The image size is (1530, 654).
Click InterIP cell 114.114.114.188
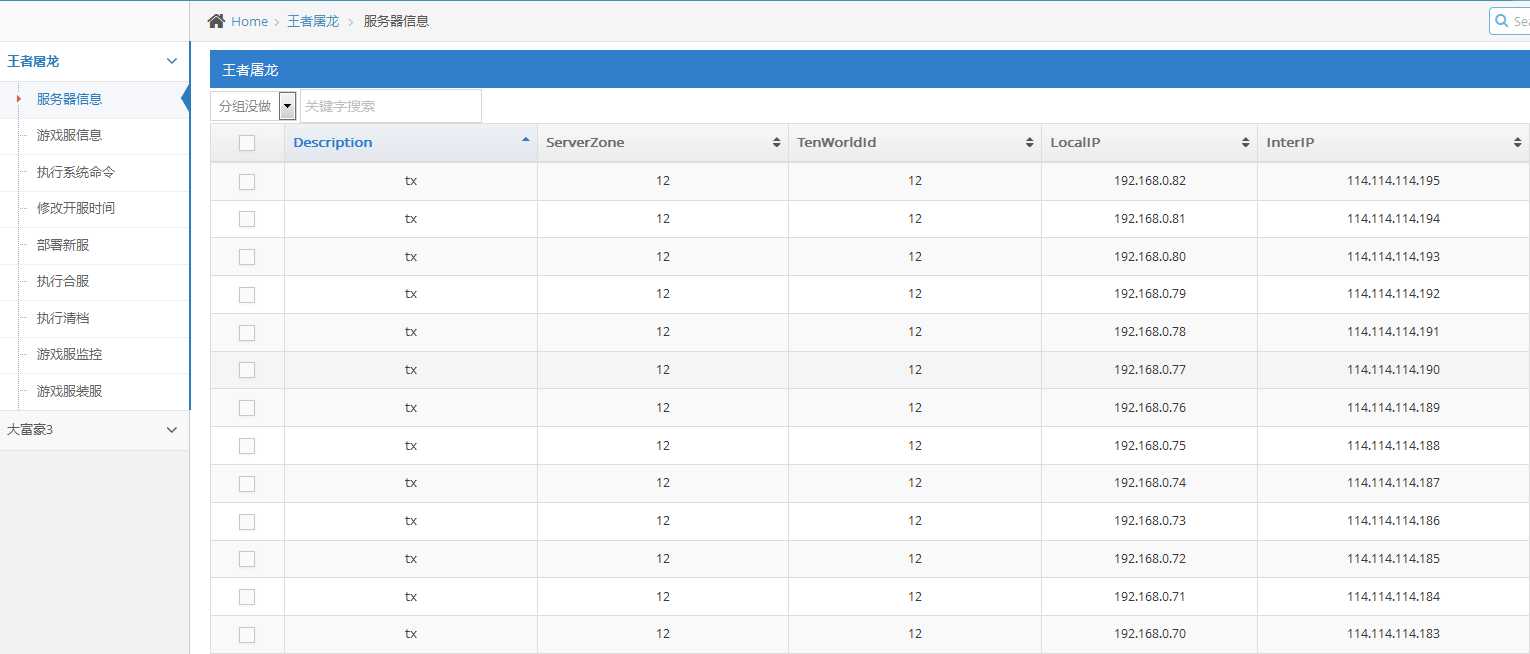click(1393, 446)
